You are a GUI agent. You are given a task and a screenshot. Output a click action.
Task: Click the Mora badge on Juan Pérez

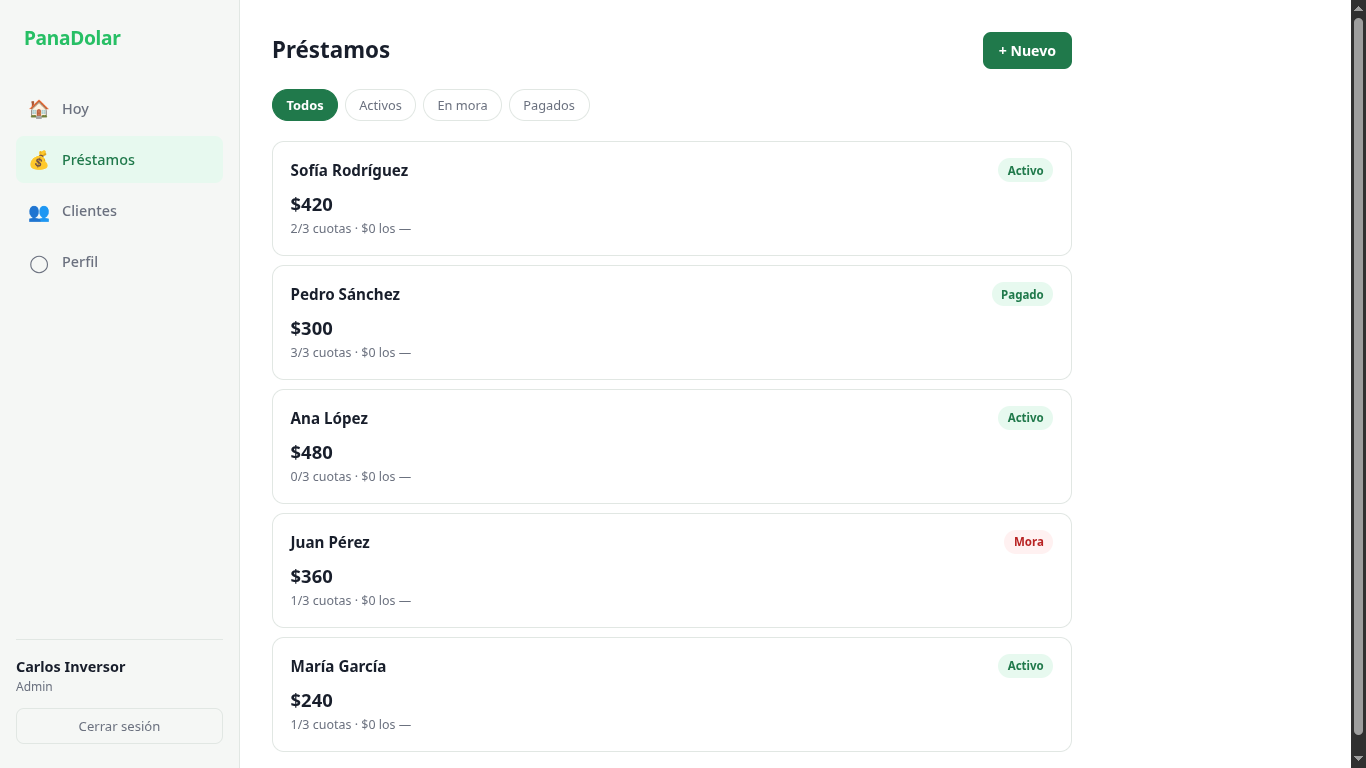pyautogui.click(x=1028, y=542)
